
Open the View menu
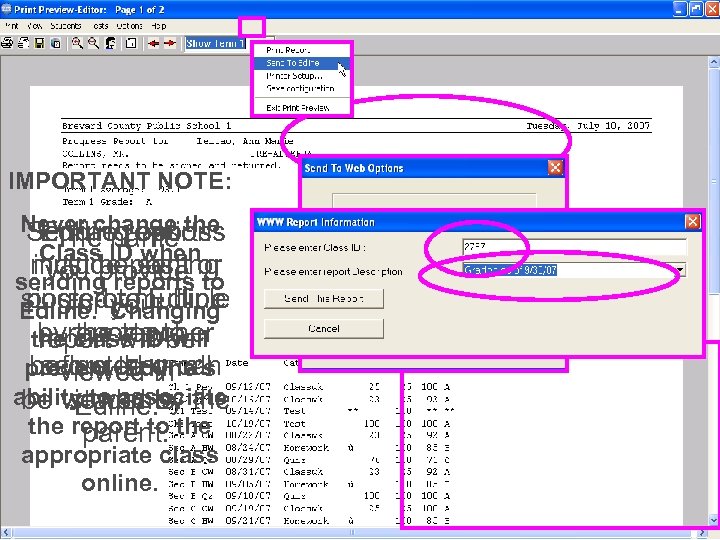(x=34, y=26)
